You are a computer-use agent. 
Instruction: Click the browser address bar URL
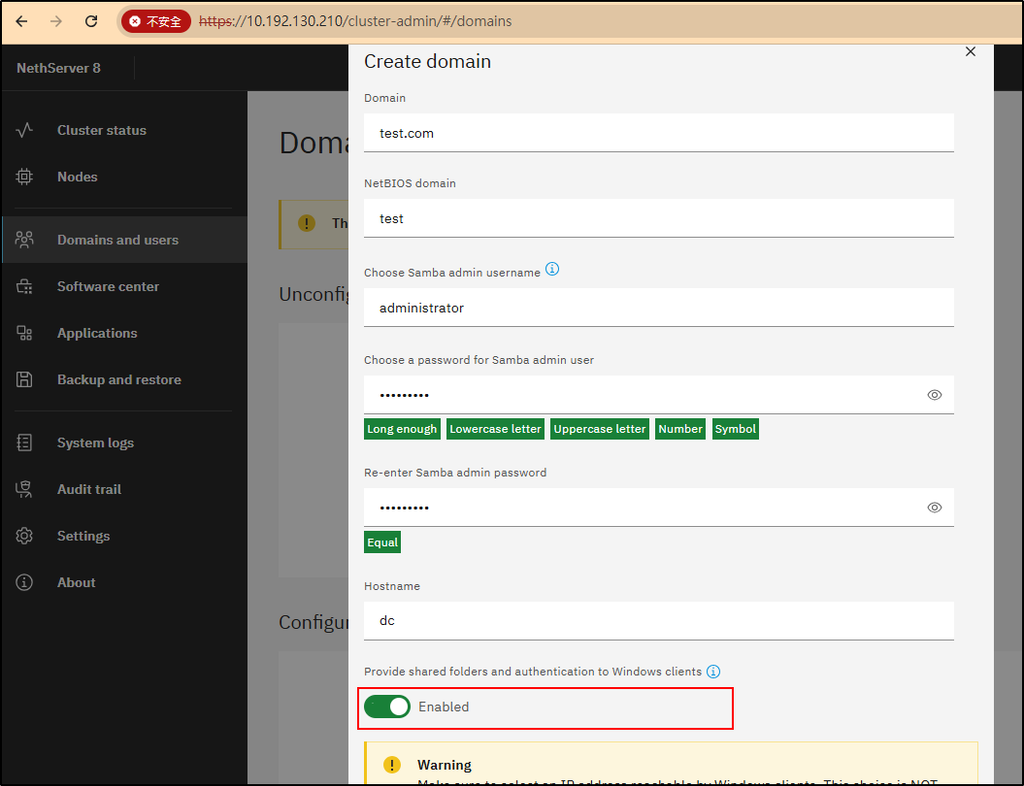(x=355, y=22)
